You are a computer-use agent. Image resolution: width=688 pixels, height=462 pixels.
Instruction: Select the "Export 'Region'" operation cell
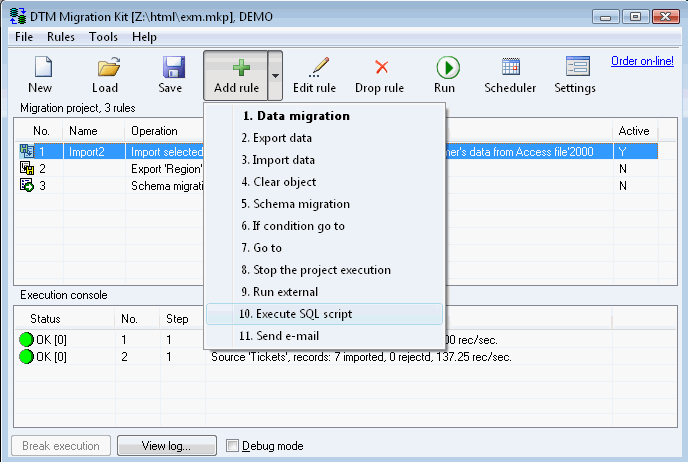pos(167,169)
